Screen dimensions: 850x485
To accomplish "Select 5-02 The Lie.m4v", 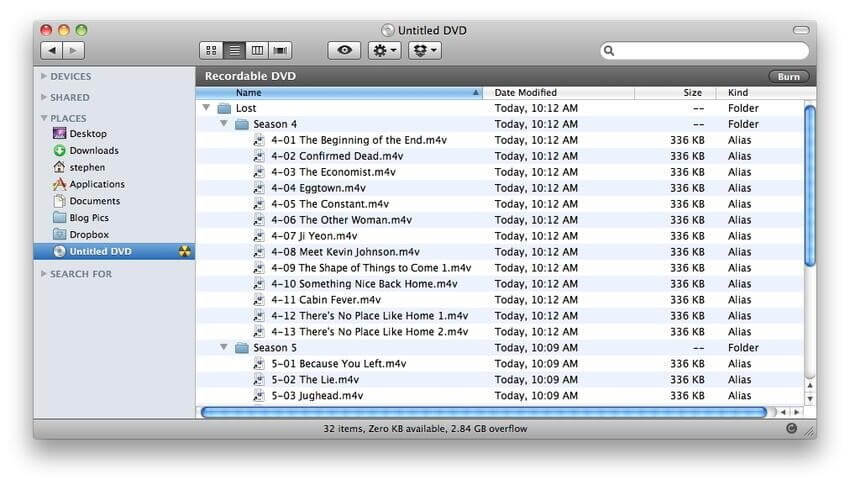I will click(315, 379).
